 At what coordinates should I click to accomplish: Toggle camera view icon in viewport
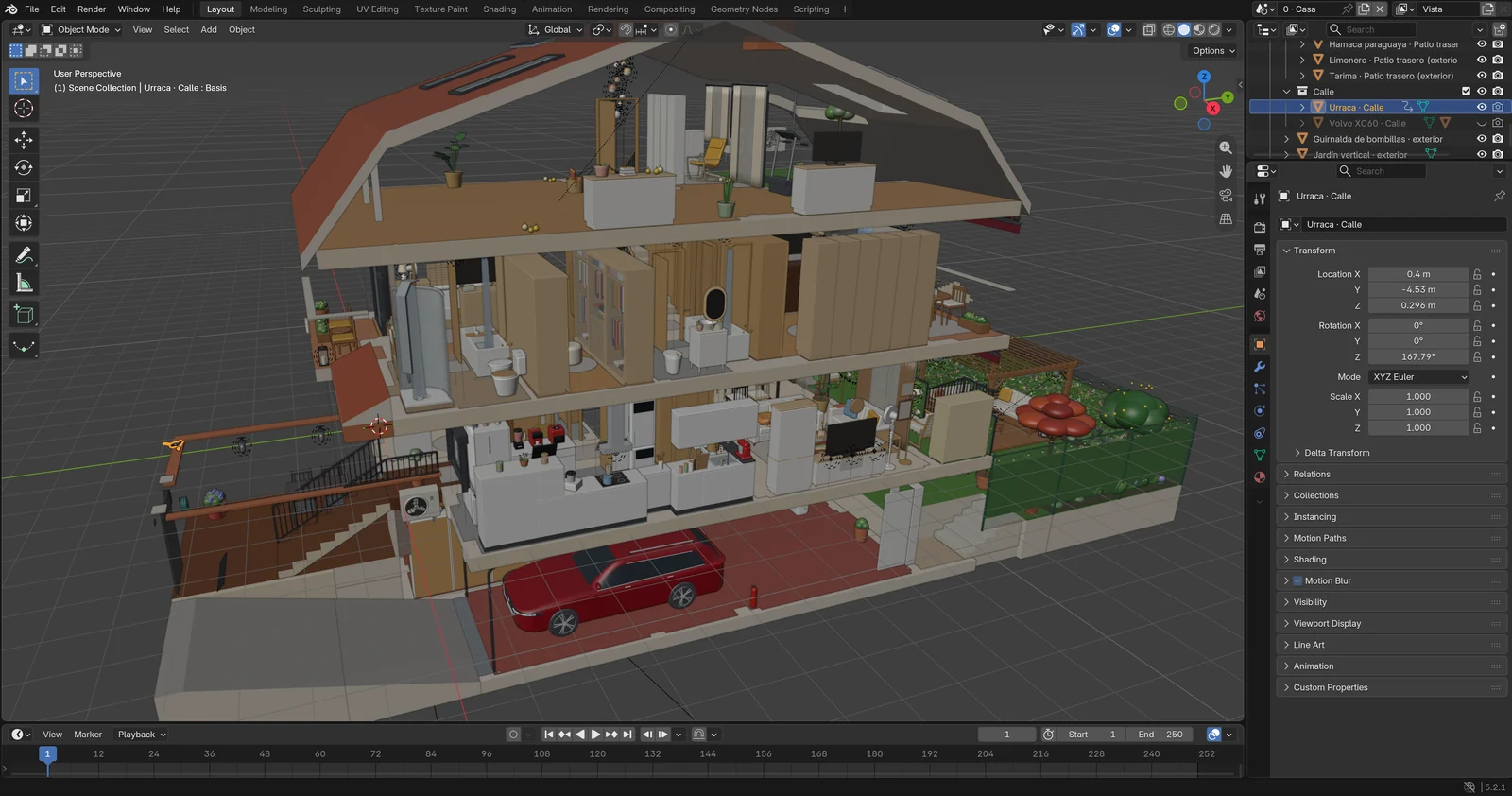(x=1226, y=195)
